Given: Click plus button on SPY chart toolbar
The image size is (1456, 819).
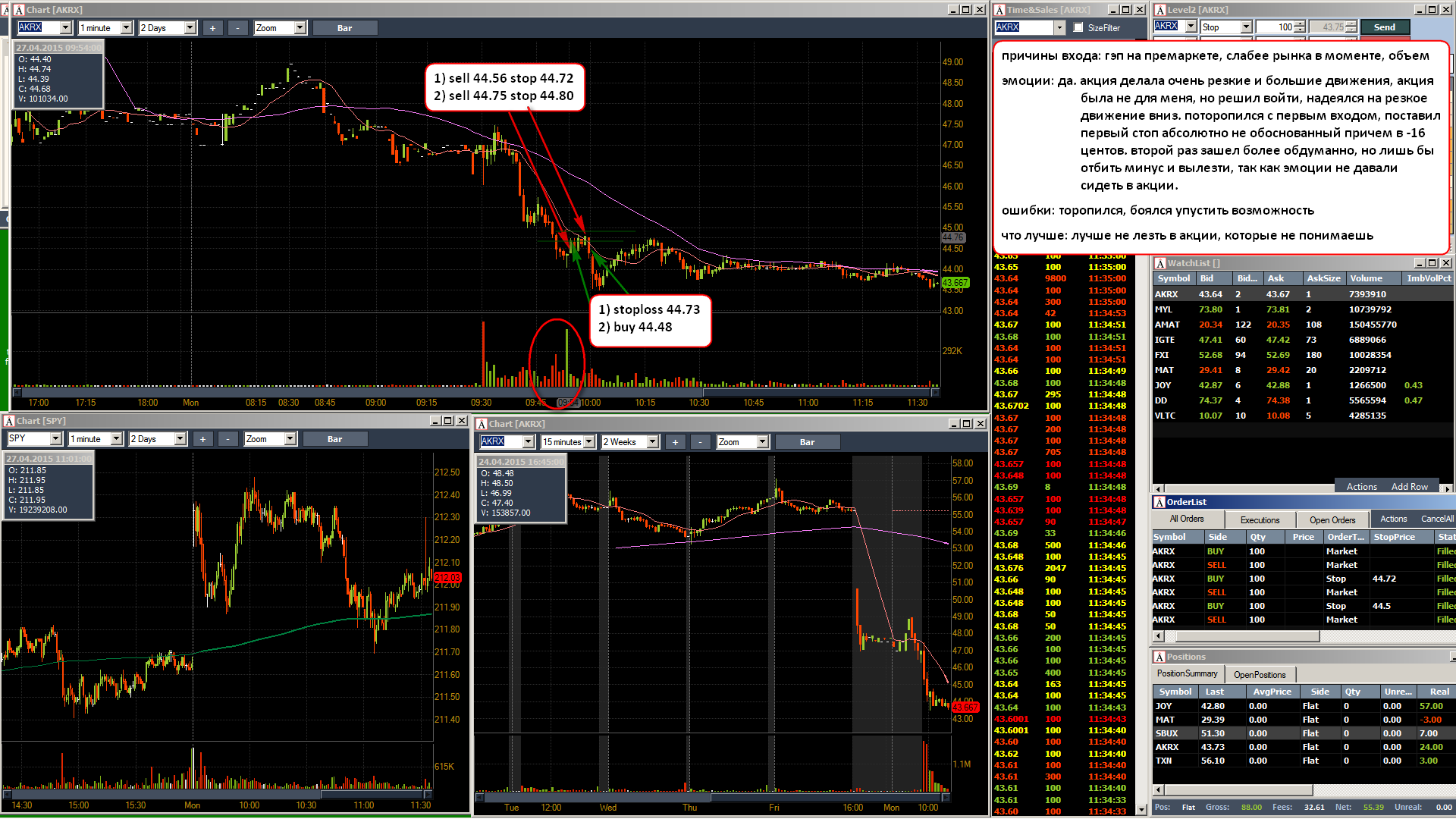Looking at the screenshot, I should 202,439.
